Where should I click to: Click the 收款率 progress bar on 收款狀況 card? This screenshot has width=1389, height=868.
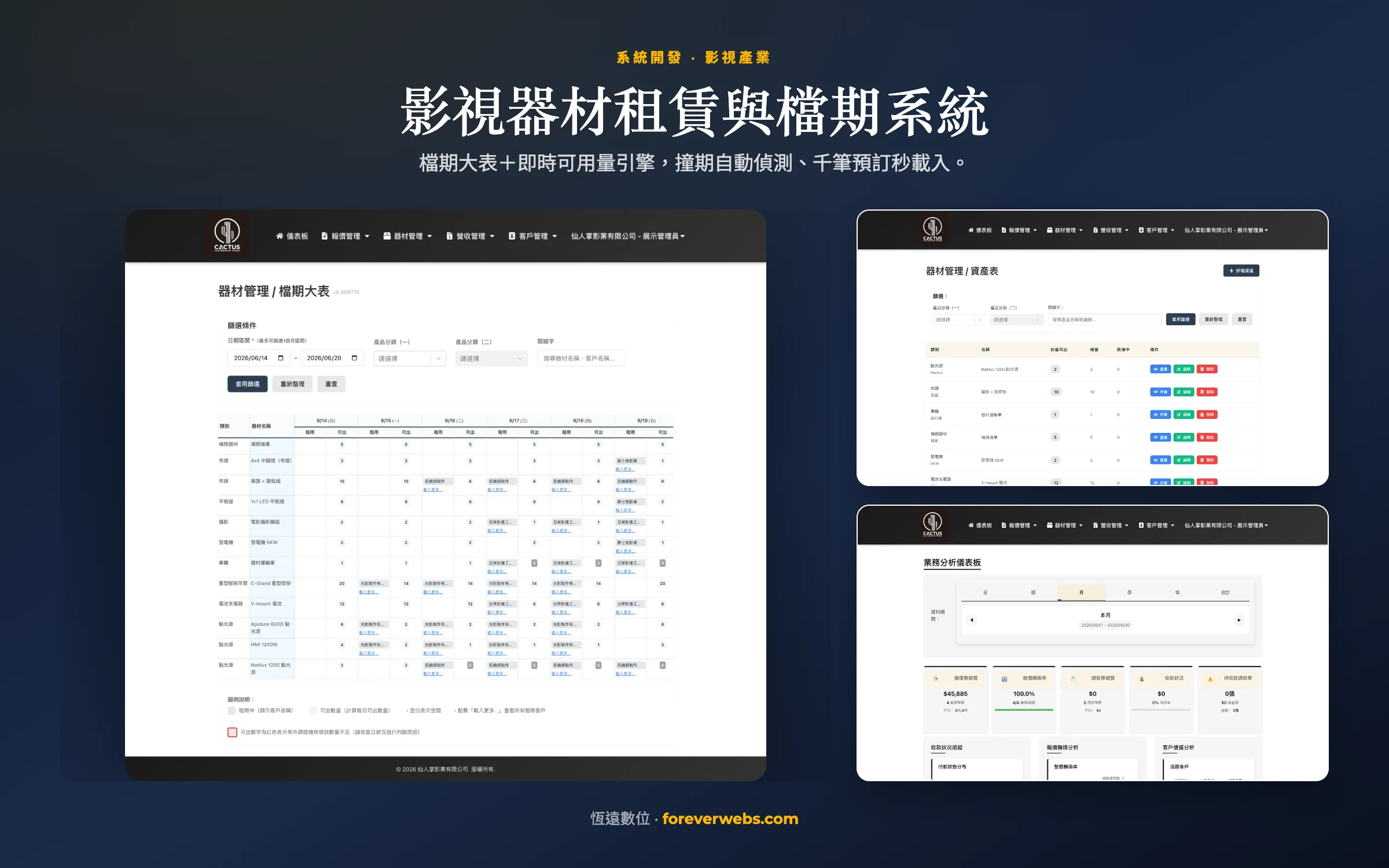[1161, 709]
